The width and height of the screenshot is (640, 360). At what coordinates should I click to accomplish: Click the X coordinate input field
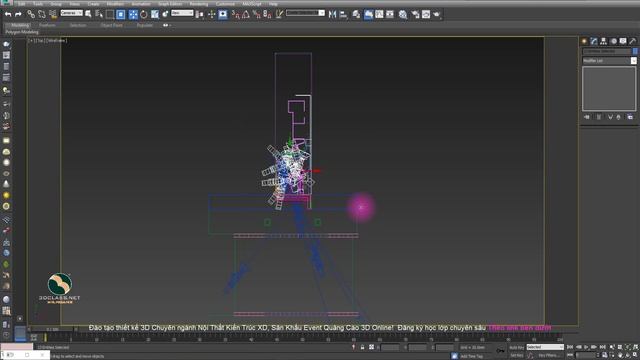point(390,347)
